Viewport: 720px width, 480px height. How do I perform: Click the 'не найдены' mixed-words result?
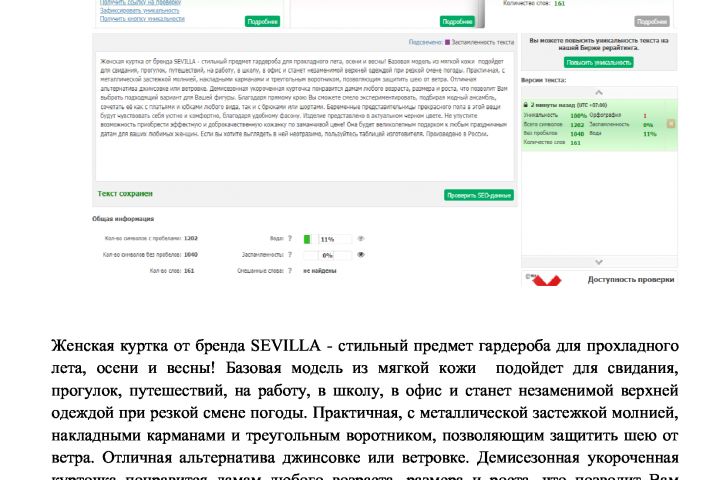click(x=320, y=271)
